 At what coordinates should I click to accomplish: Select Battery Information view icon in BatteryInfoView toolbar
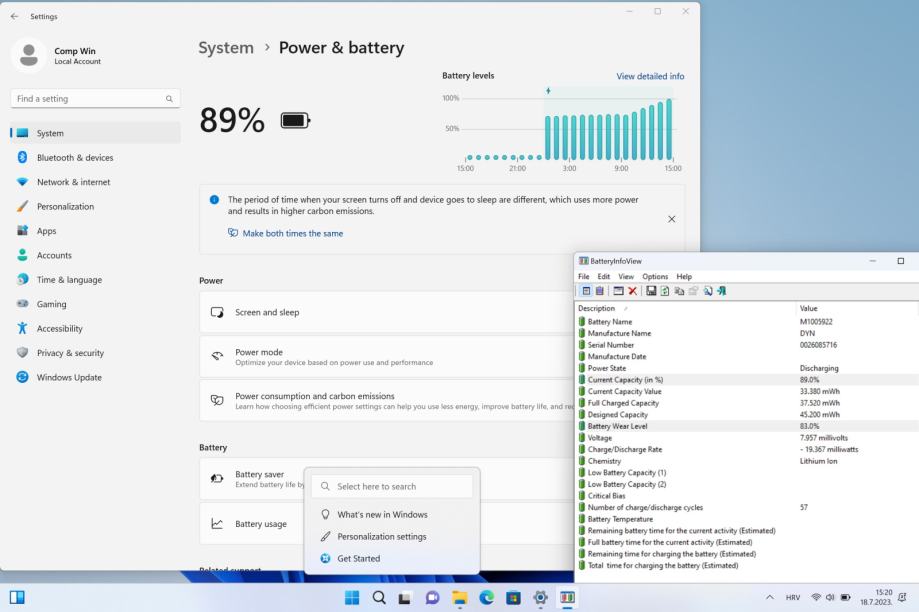click(x=586, y=291)
